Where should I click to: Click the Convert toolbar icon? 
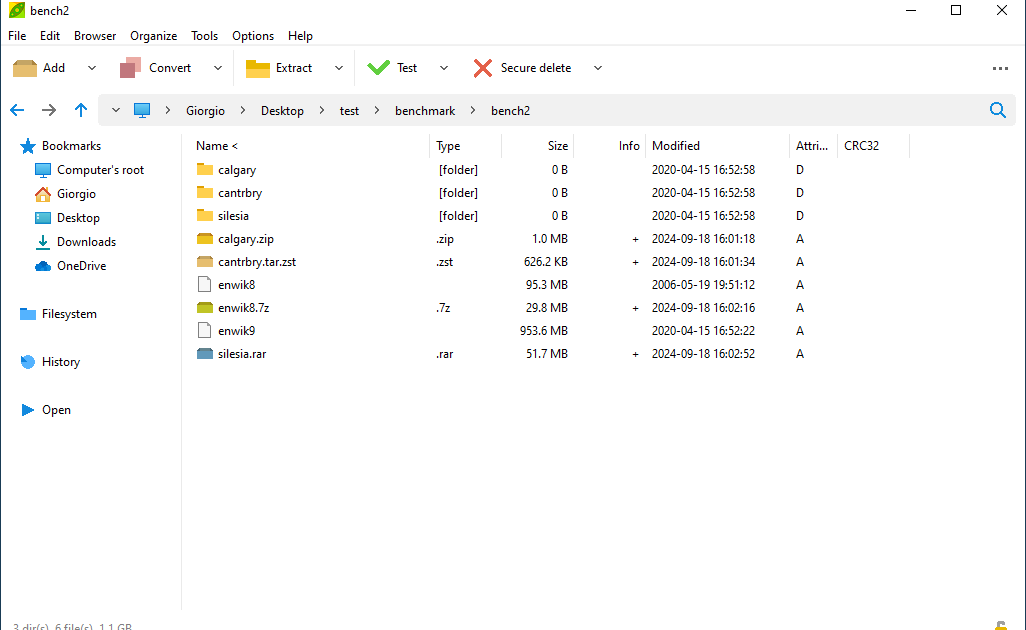pos(130,68)
